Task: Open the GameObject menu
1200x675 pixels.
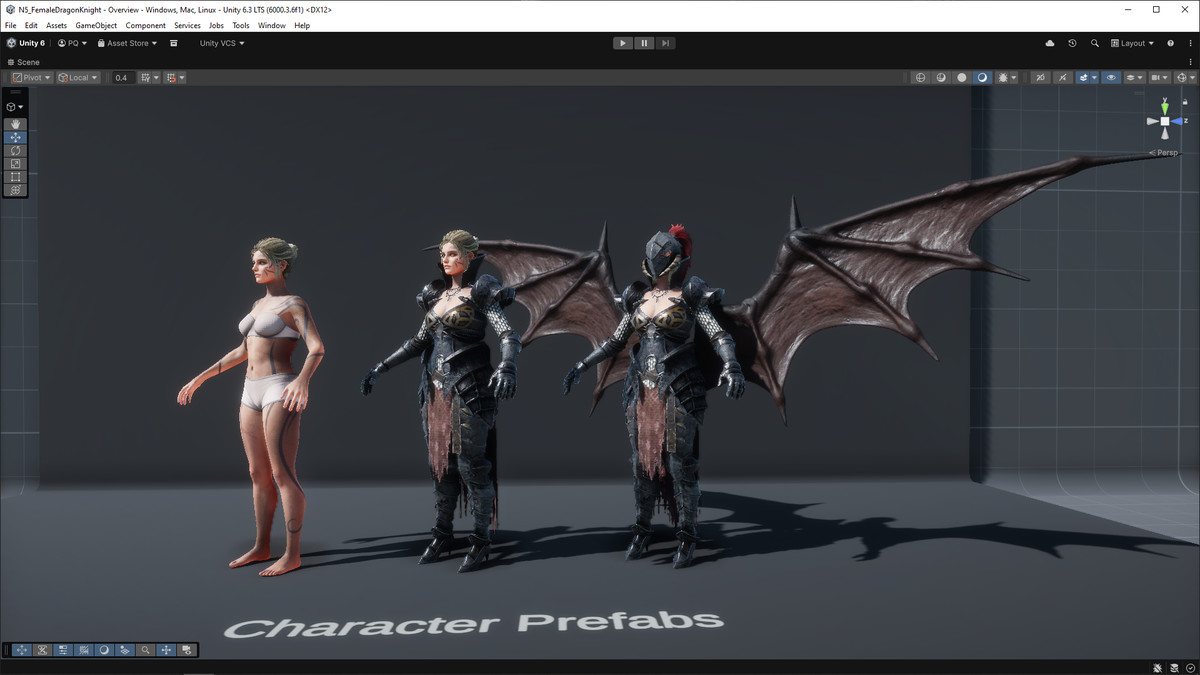Action: (95, 25)
